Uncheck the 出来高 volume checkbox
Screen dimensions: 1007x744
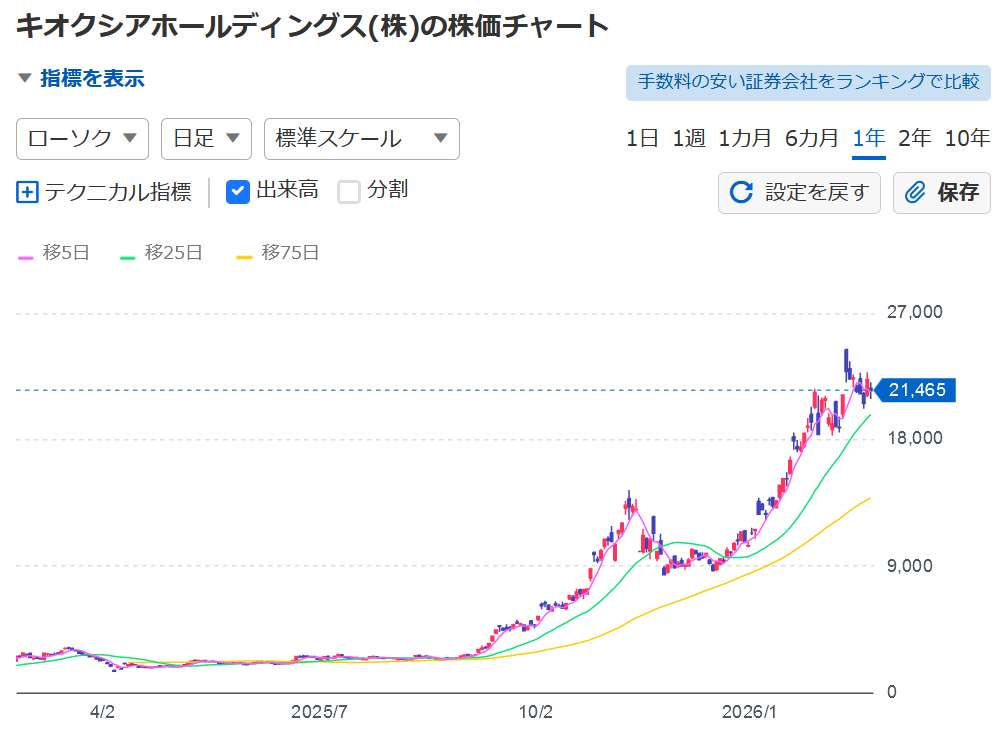pos(238,191)
